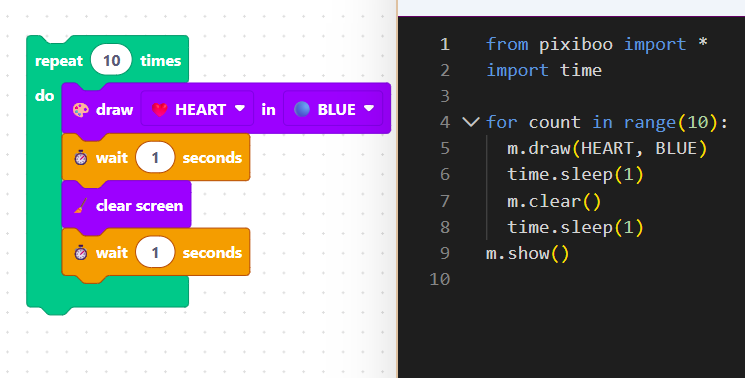Image resolution: width=745 pixels, height=378 pixels.
Task: Click the 'draw' label on purple block
Action: tap(115, 110)
